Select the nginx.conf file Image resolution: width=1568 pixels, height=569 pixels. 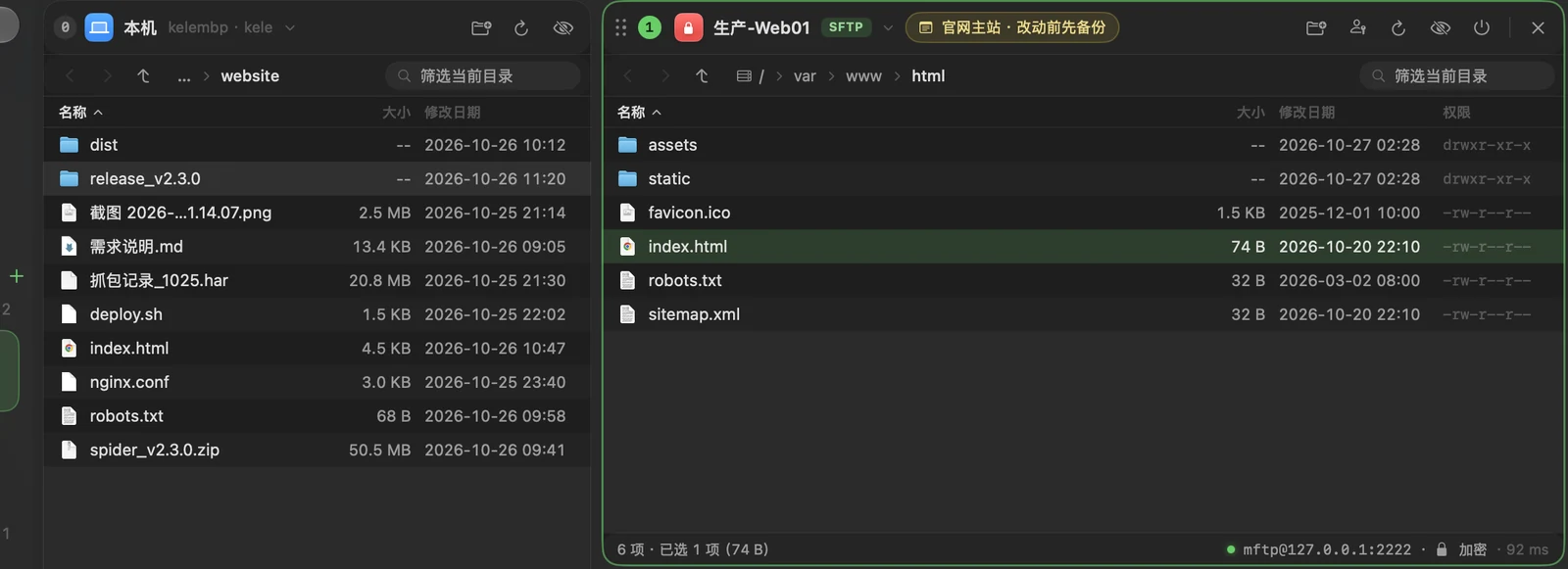point(318,382)
